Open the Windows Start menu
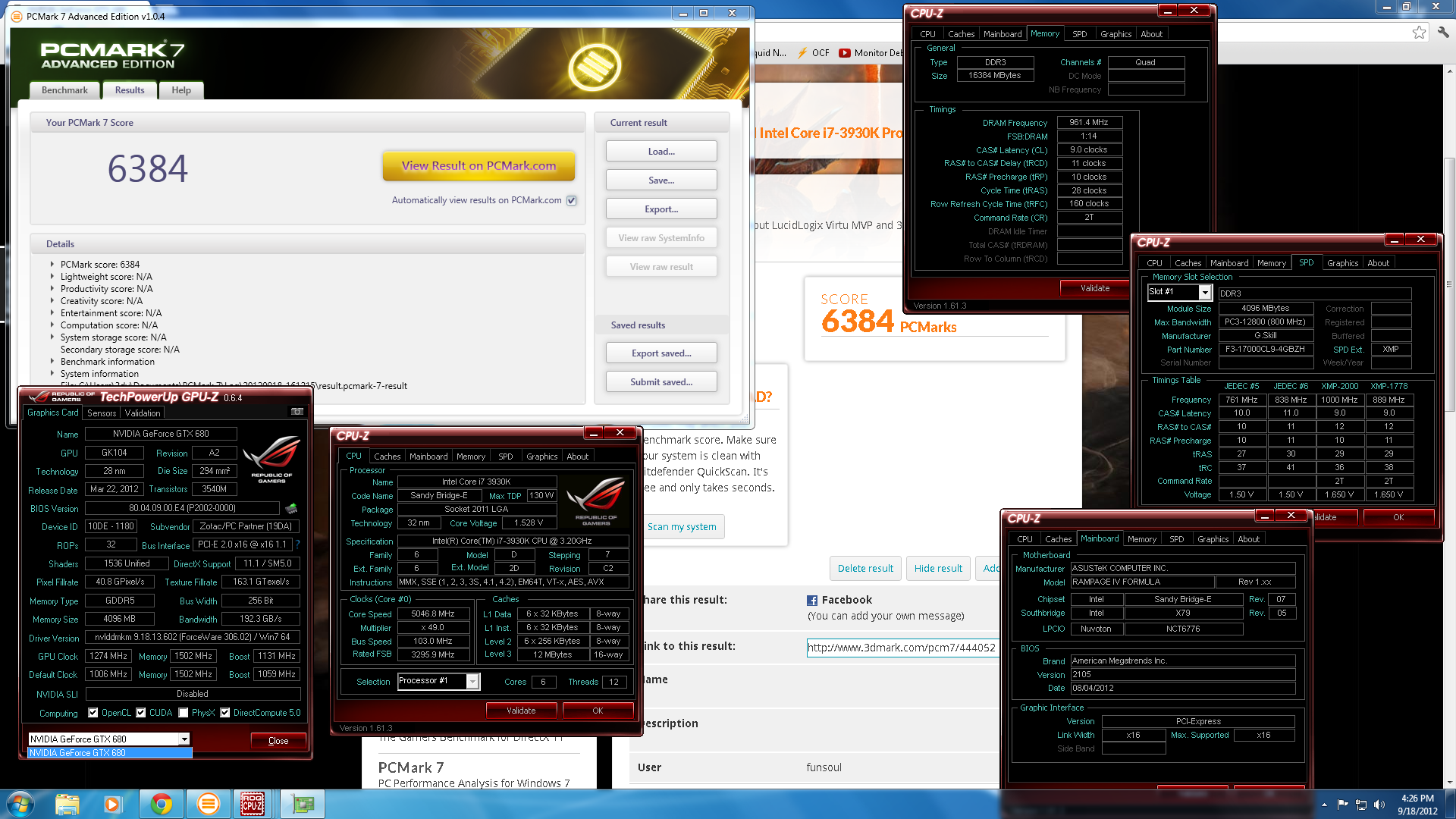The width and height of the screenshot is (1456, 819). [x=20, y=804]
